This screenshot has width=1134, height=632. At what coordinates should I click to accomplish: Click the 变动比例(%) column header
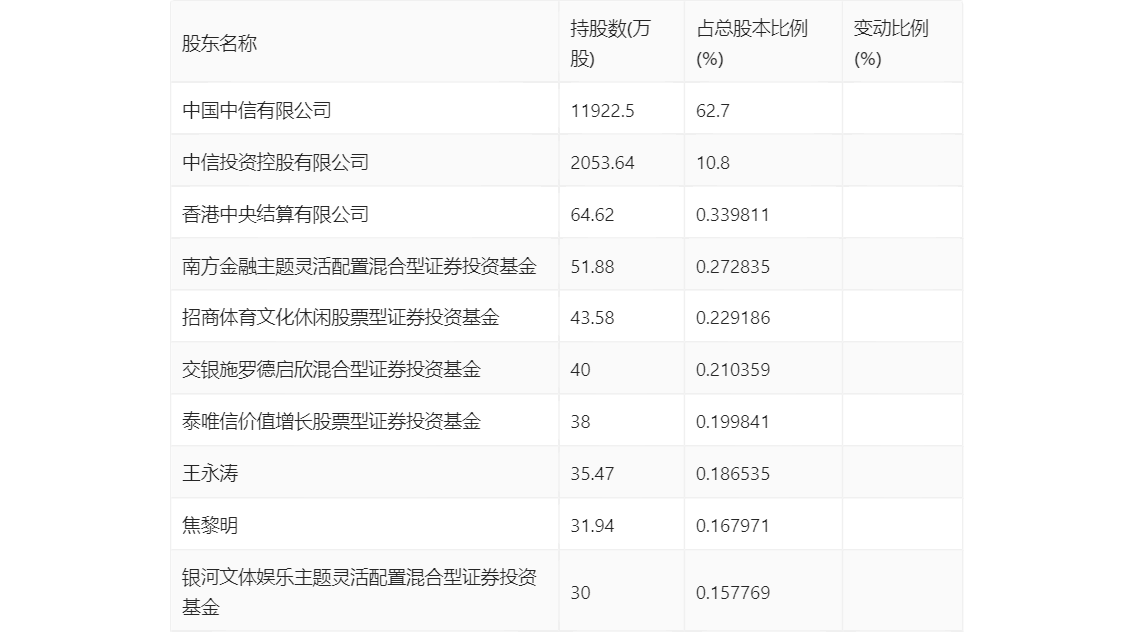(x=890, y=43)
